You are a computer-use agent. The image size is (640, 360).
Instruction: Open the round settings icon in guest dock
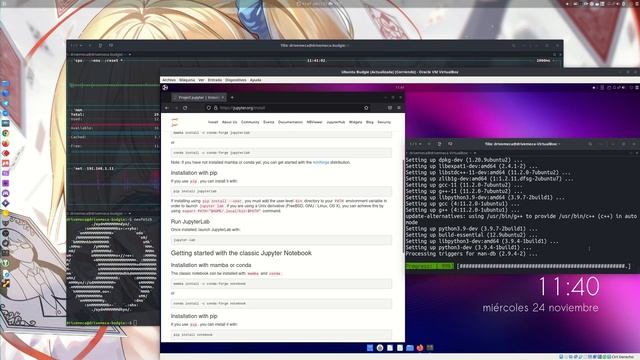click(x=380, y=348)
